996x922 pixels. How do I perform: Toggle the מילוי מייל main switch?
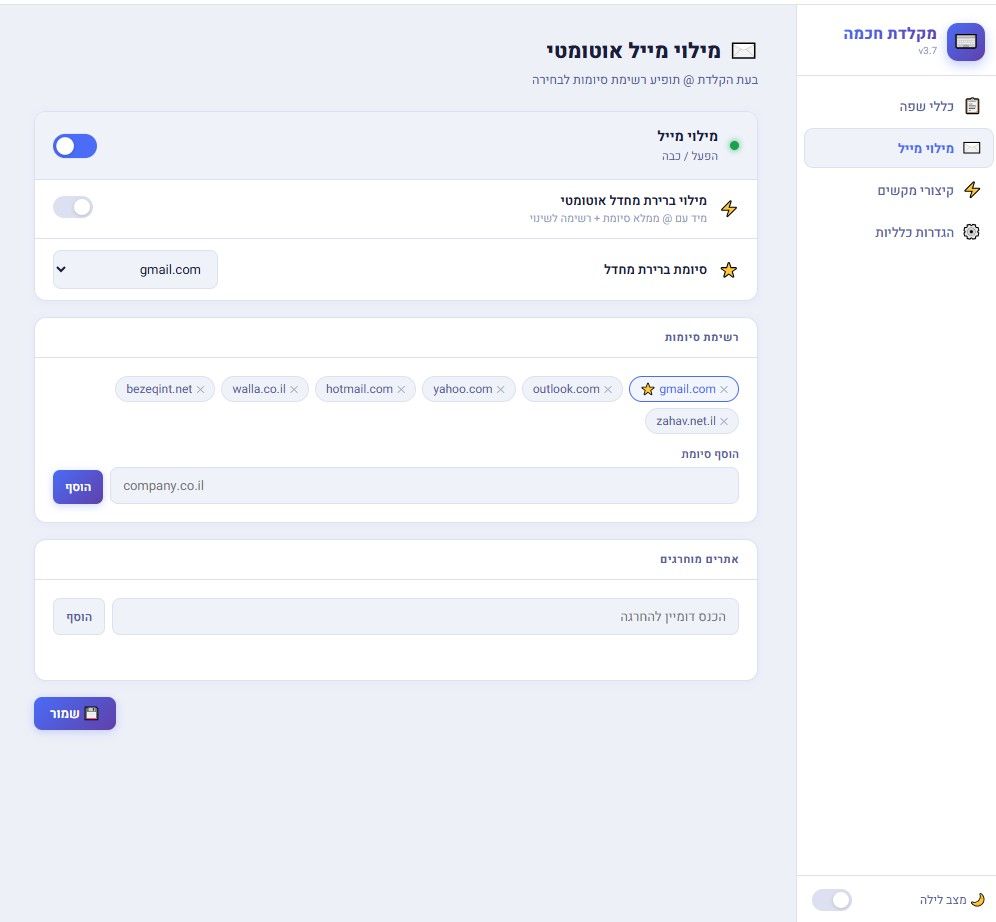[75, 146]
